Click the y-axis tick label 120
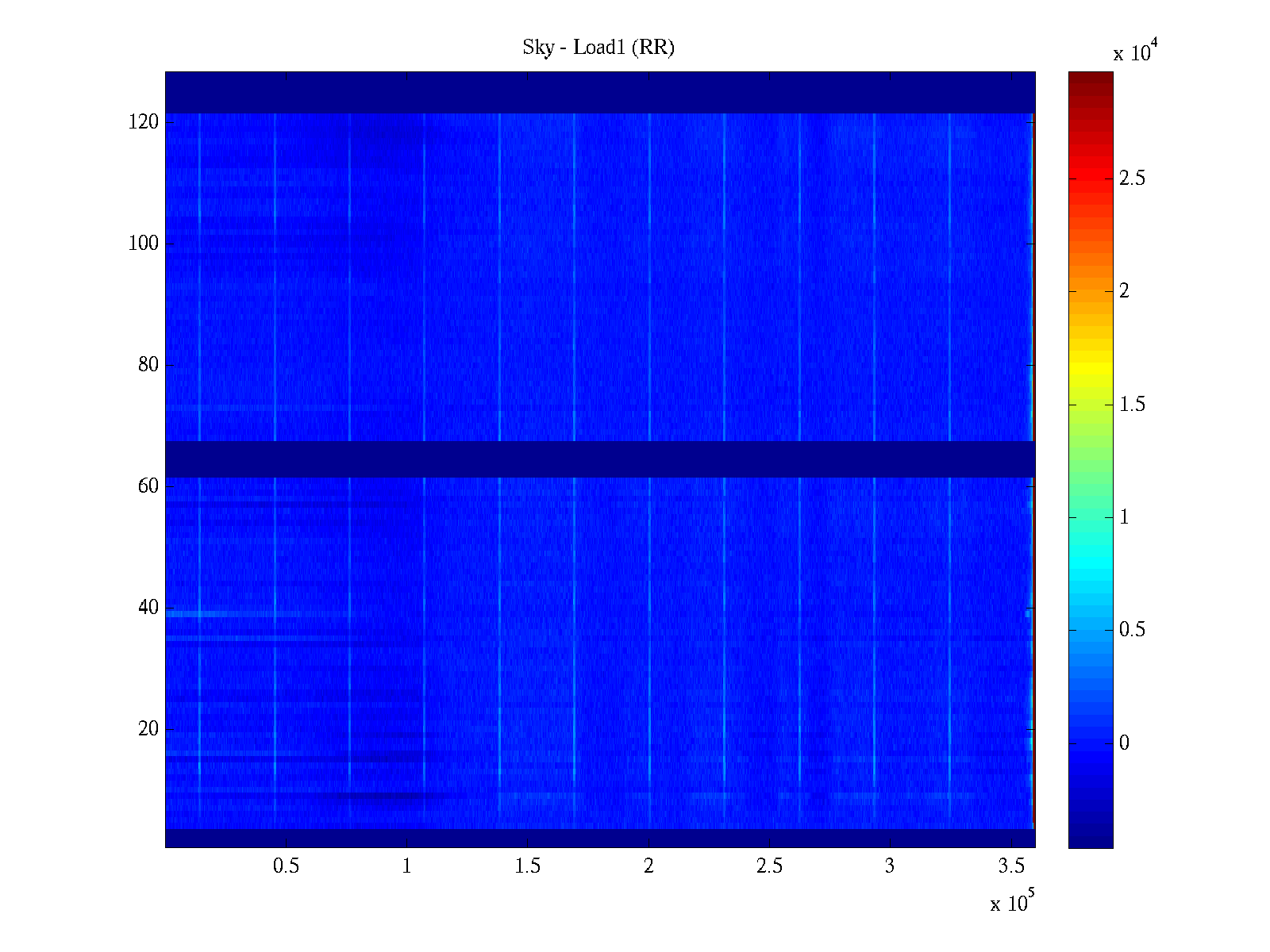Viewport: 1270px width, 952px height. point(144,122)
